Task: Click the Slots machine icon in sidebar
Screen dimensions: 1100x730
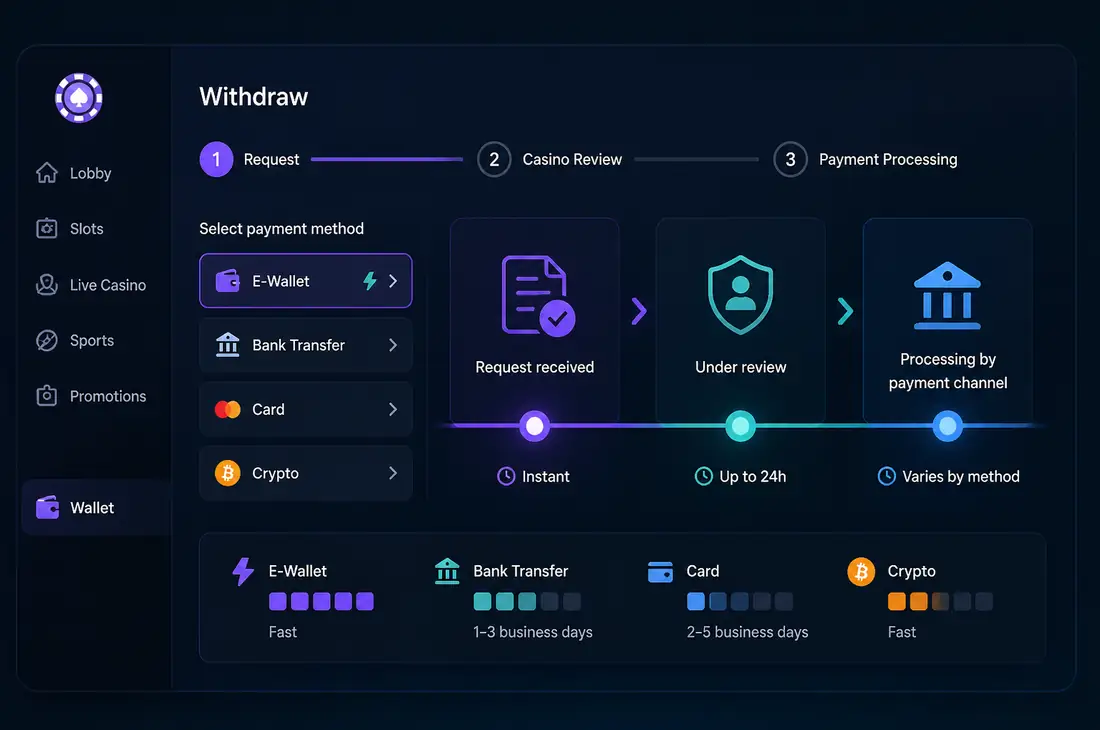Action: tap(47, 229)
